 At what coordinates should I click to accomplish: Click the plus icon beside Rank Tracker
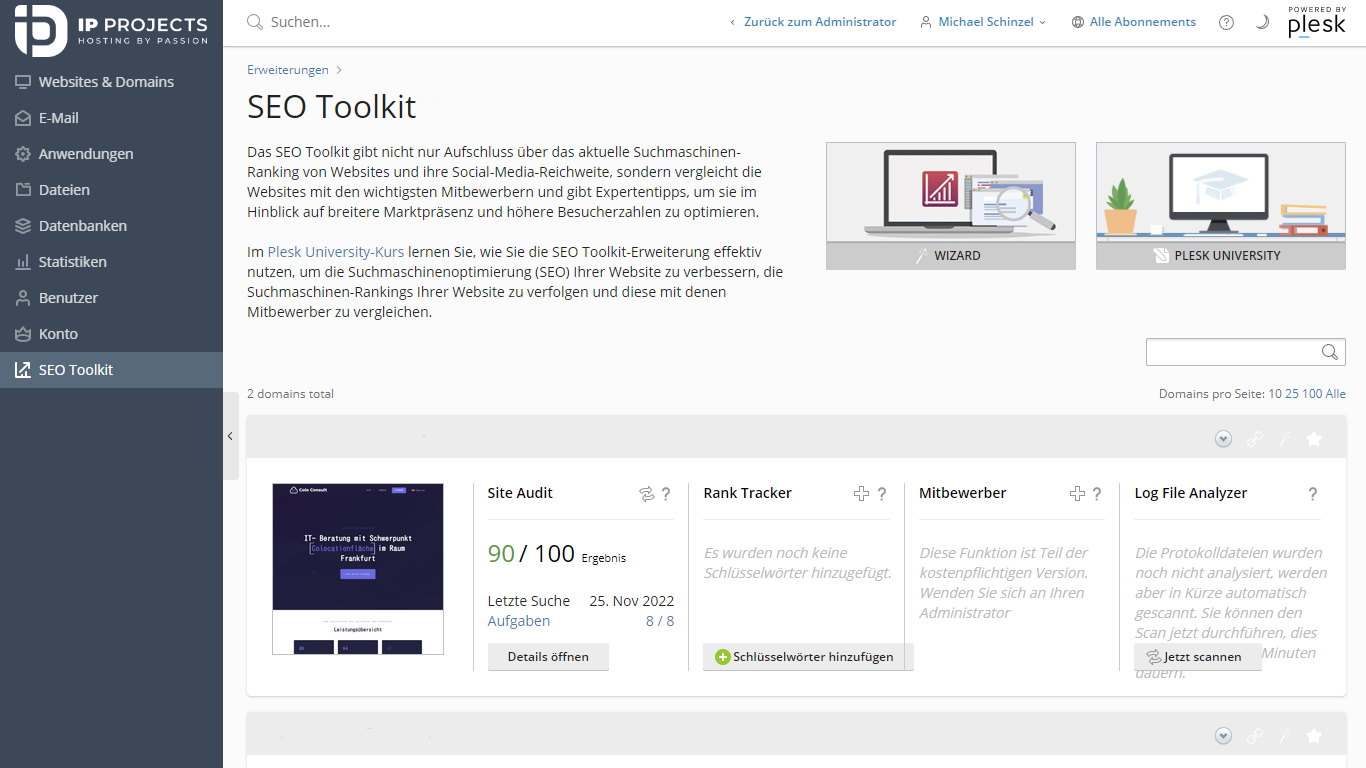(861, 493)
